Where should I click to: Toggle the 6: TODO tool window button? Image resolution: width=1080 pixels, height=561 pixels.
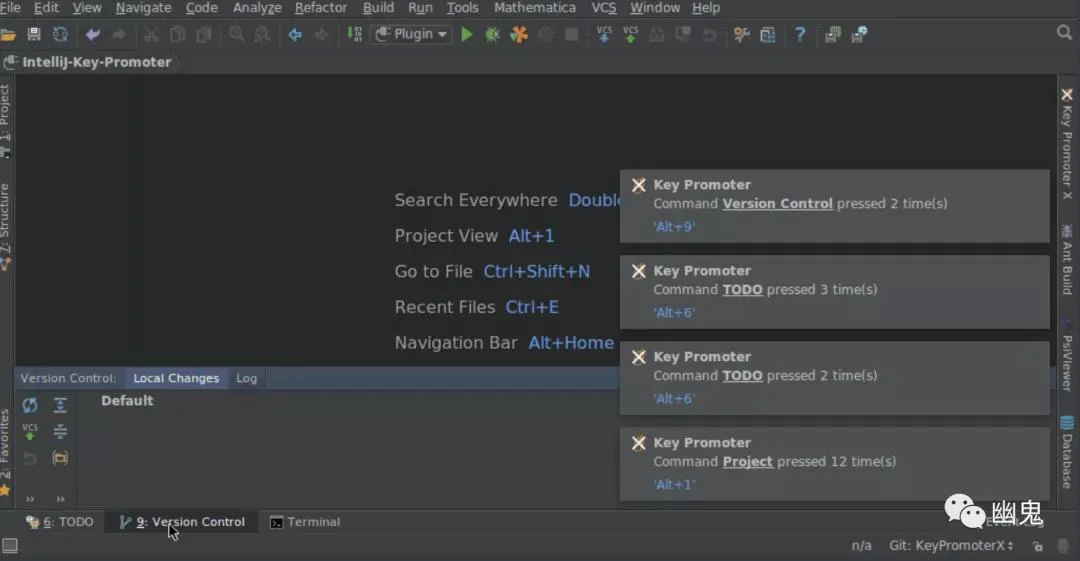(x=60, y=522)
